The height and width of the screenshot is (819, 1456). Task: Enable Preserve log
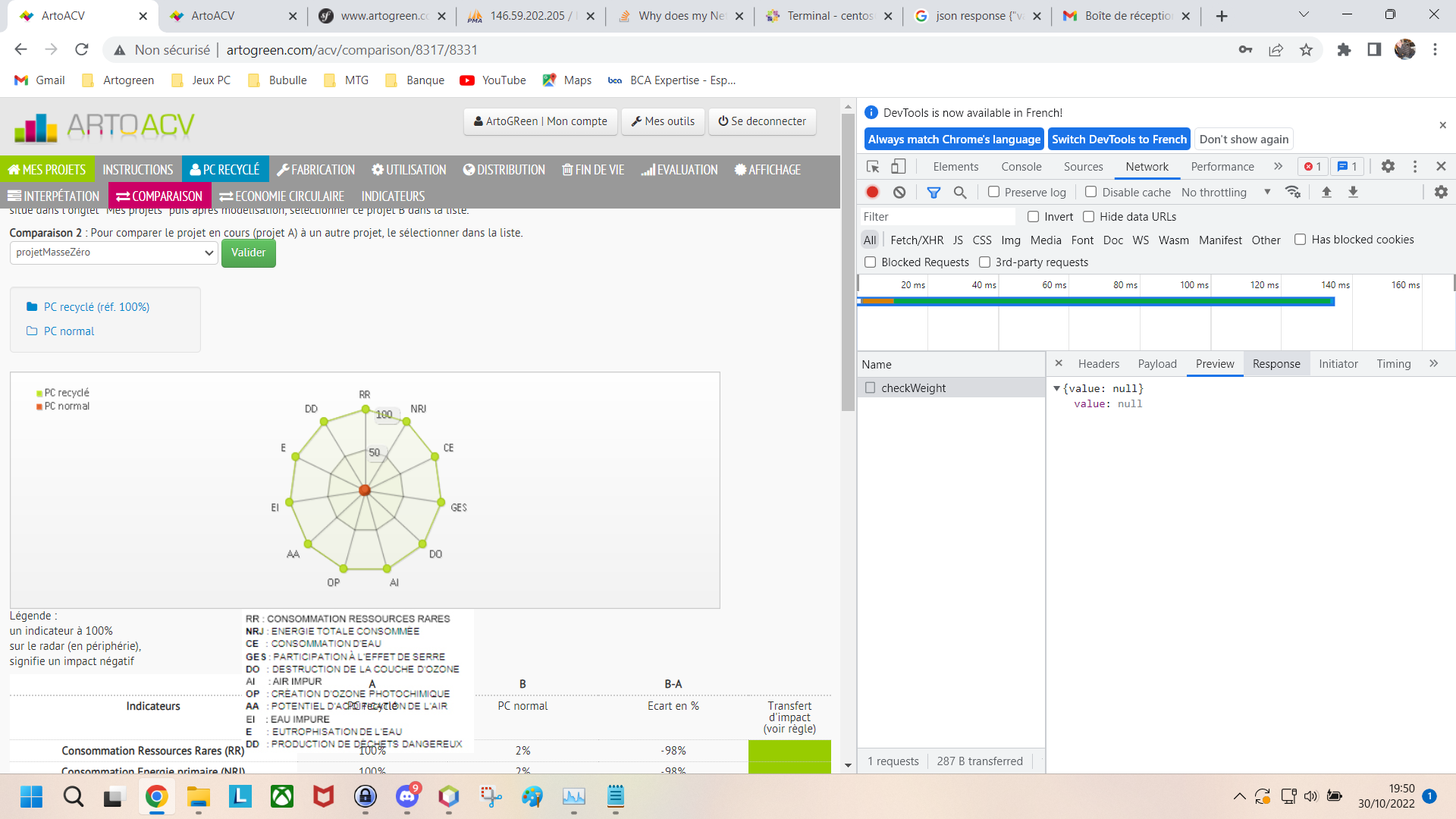point(993,192)
